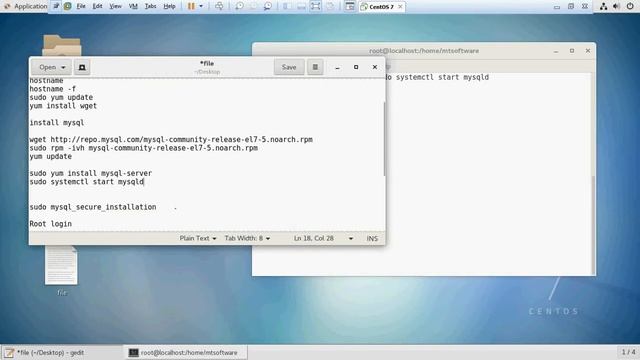The height and width of the screenshot is (360, 640).
Task: Click the "sudo rpm -ivh" line
Action: click(143, 148)
